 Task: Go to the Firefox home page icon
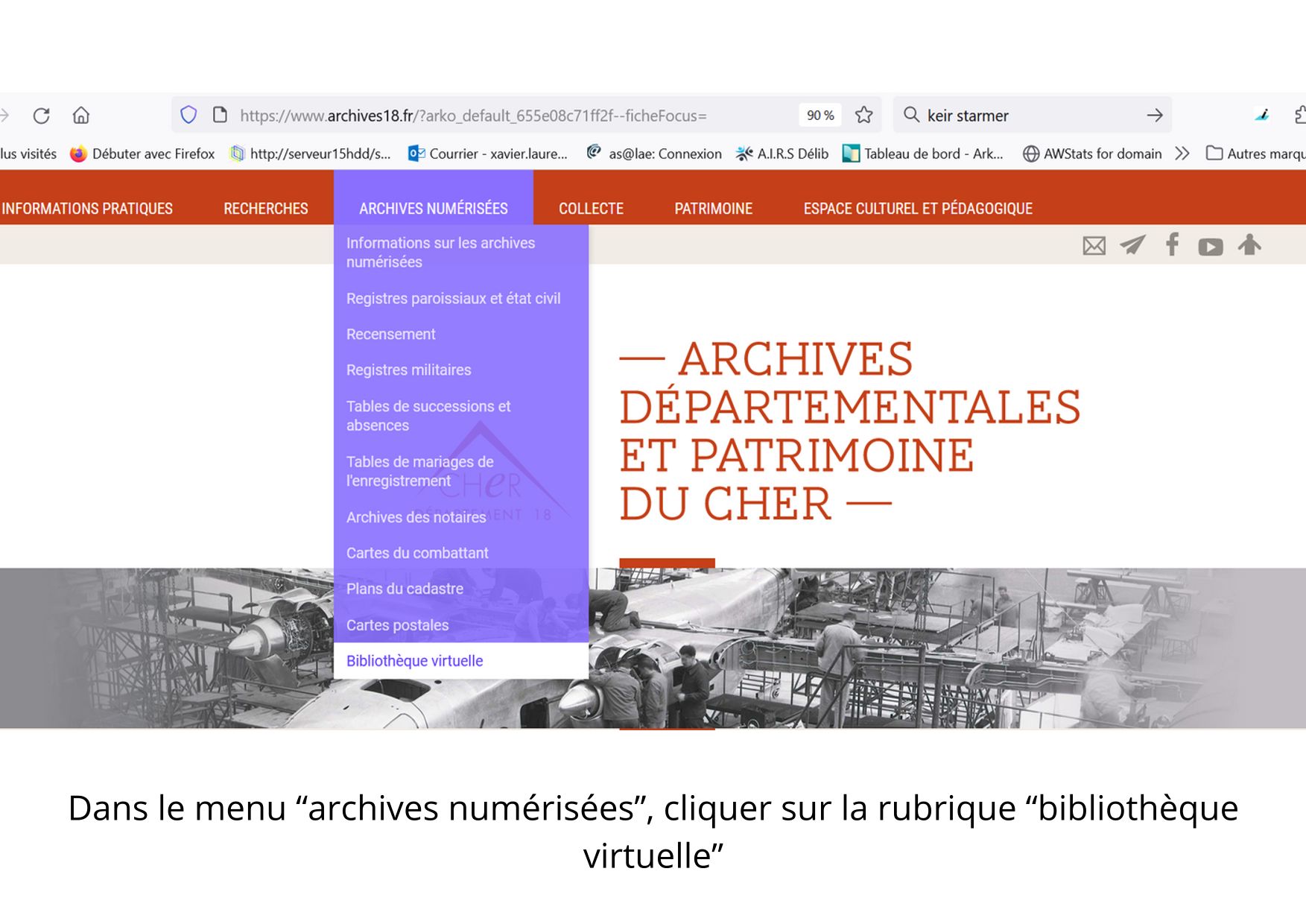pyautogui.click(x=81, y=115)
